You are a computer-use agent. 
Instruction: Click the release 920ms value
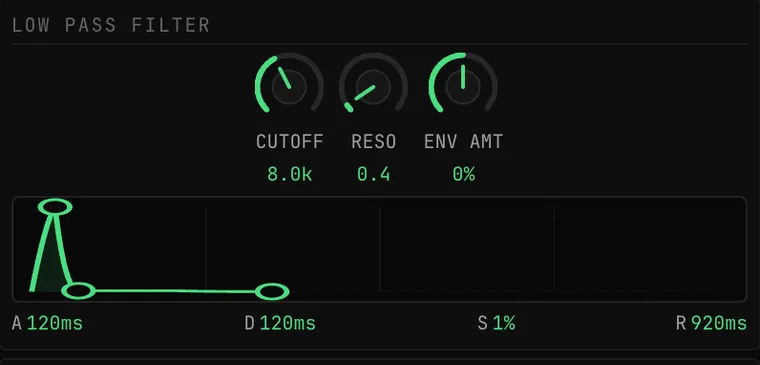click(x=719, y=323)
